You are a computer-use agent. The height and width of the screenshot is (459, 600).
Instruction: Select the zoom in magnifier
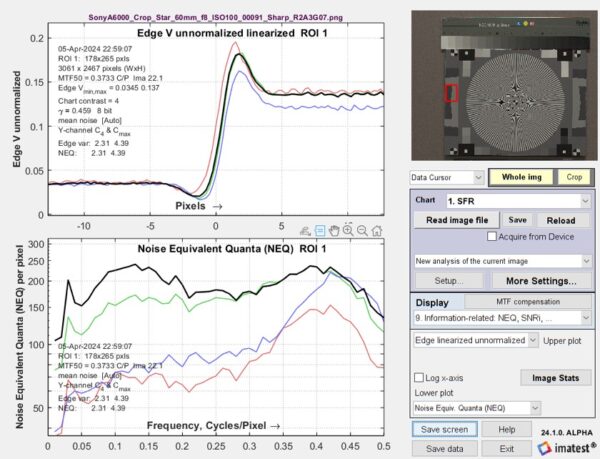(x=348, y=230)
